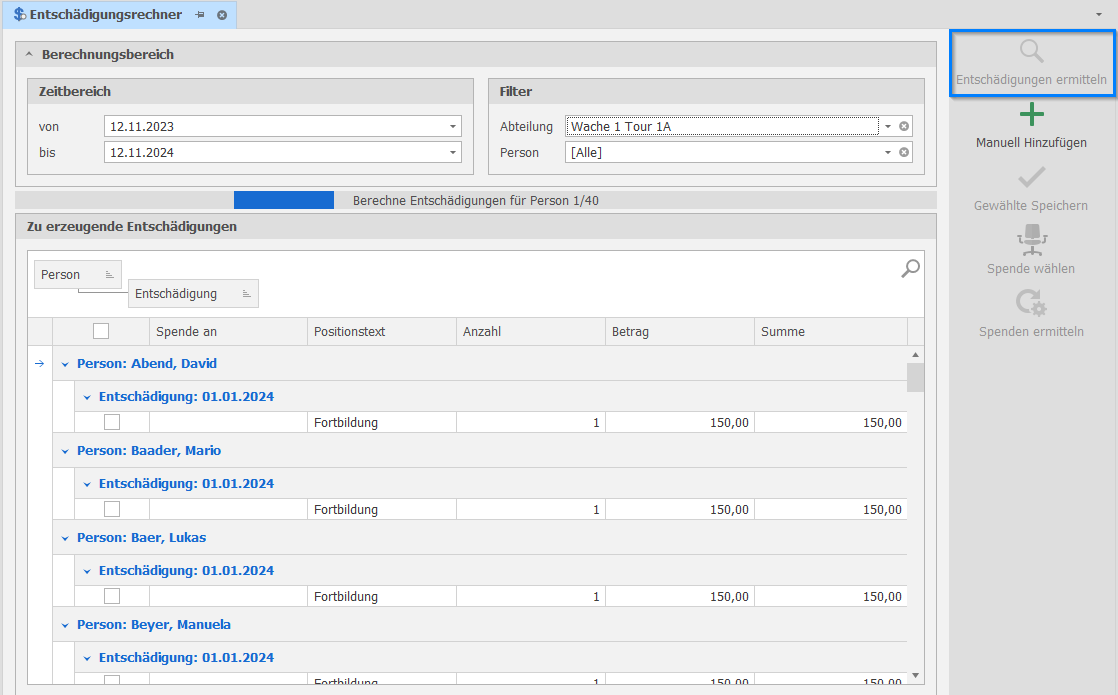Open the grid search magnifier icon

pos(910,268)
